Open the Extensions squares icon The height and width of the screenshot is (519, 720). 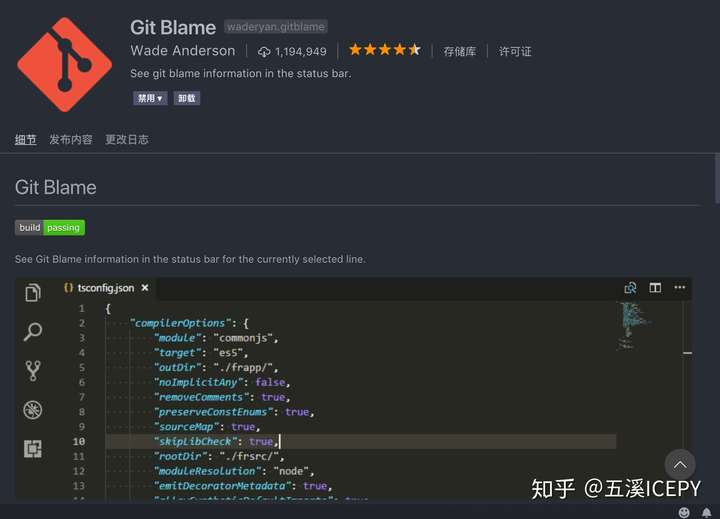pyautogui.click(x=33, y=449)
